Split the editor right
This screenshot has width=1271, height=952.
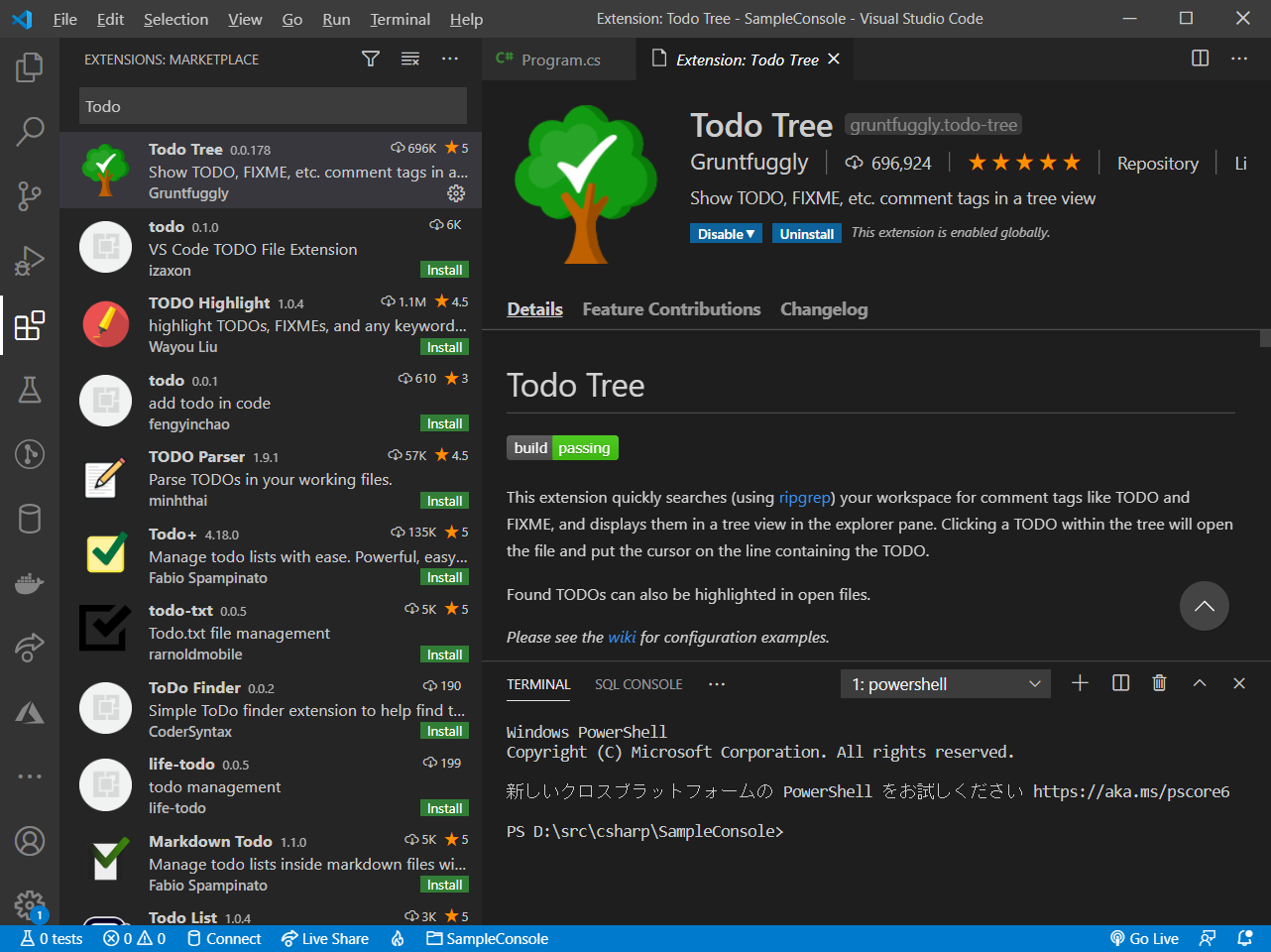1200,59
